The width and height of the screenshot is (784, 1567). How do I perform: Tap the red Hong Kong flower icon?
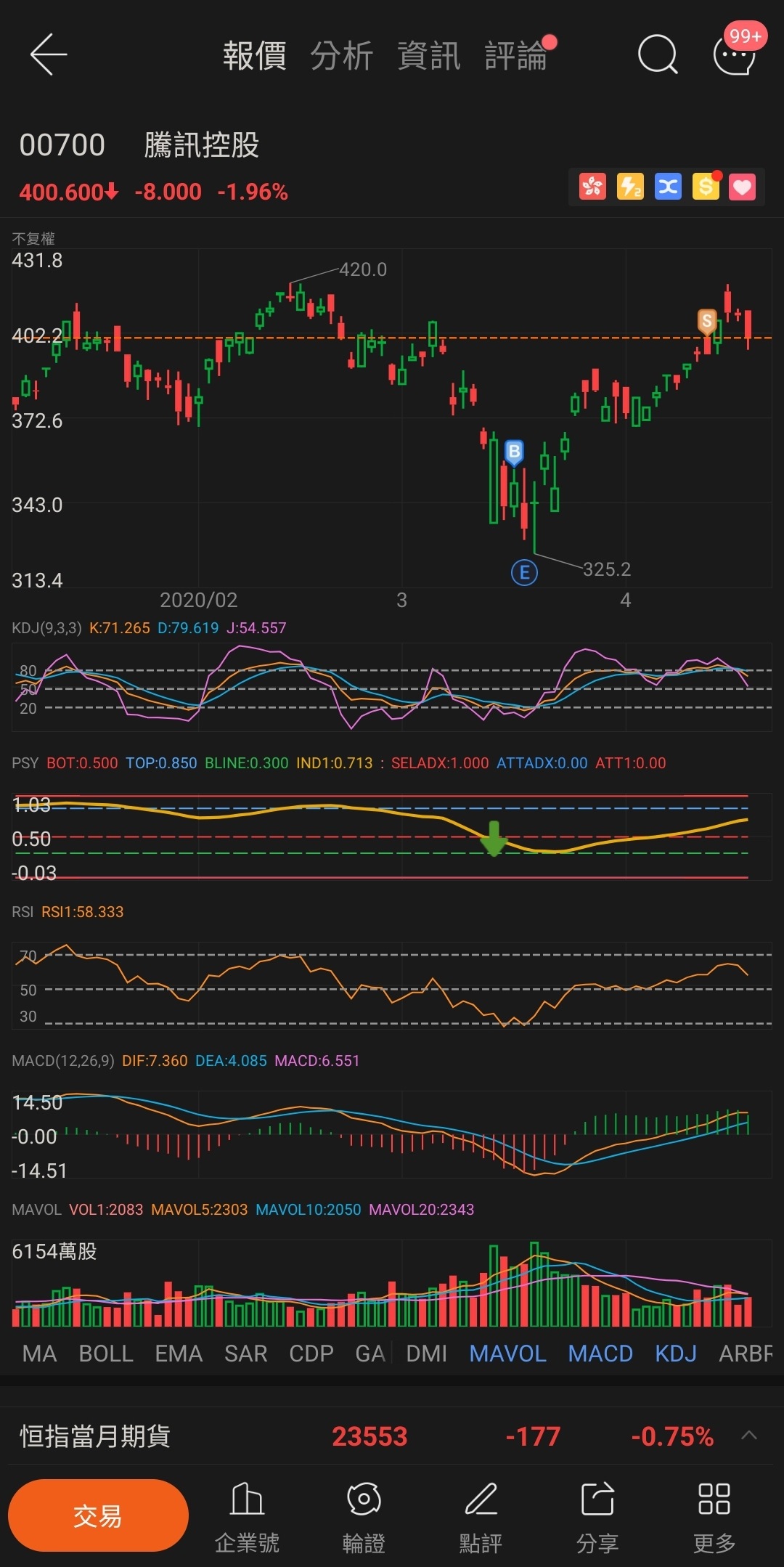(x=592, y=187)
